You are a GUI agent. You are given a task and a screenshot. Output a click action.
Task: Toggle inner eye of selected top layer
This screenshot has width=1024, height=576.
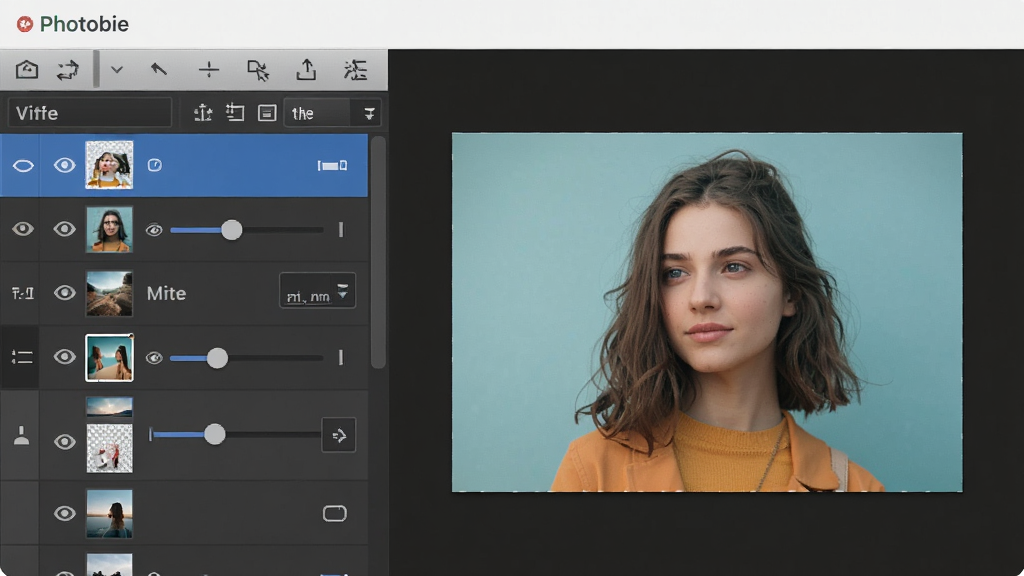coord(64,165)
